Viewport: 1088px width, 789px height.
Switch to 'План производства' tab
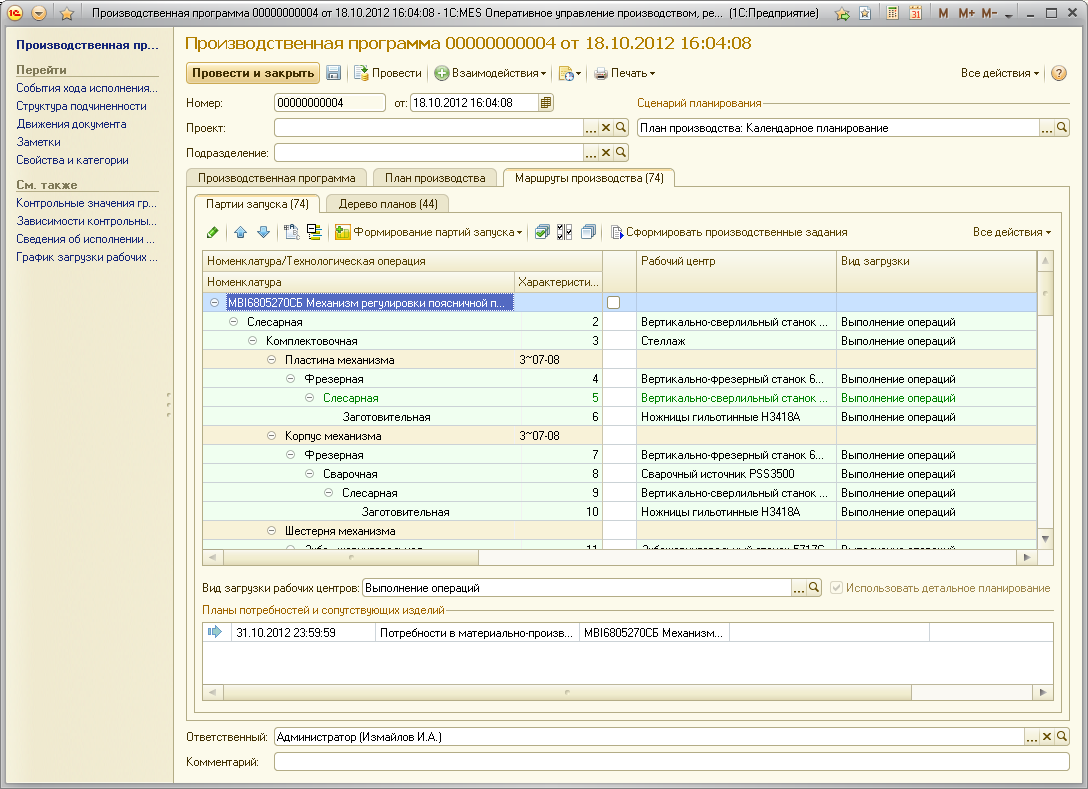point(435,178)
